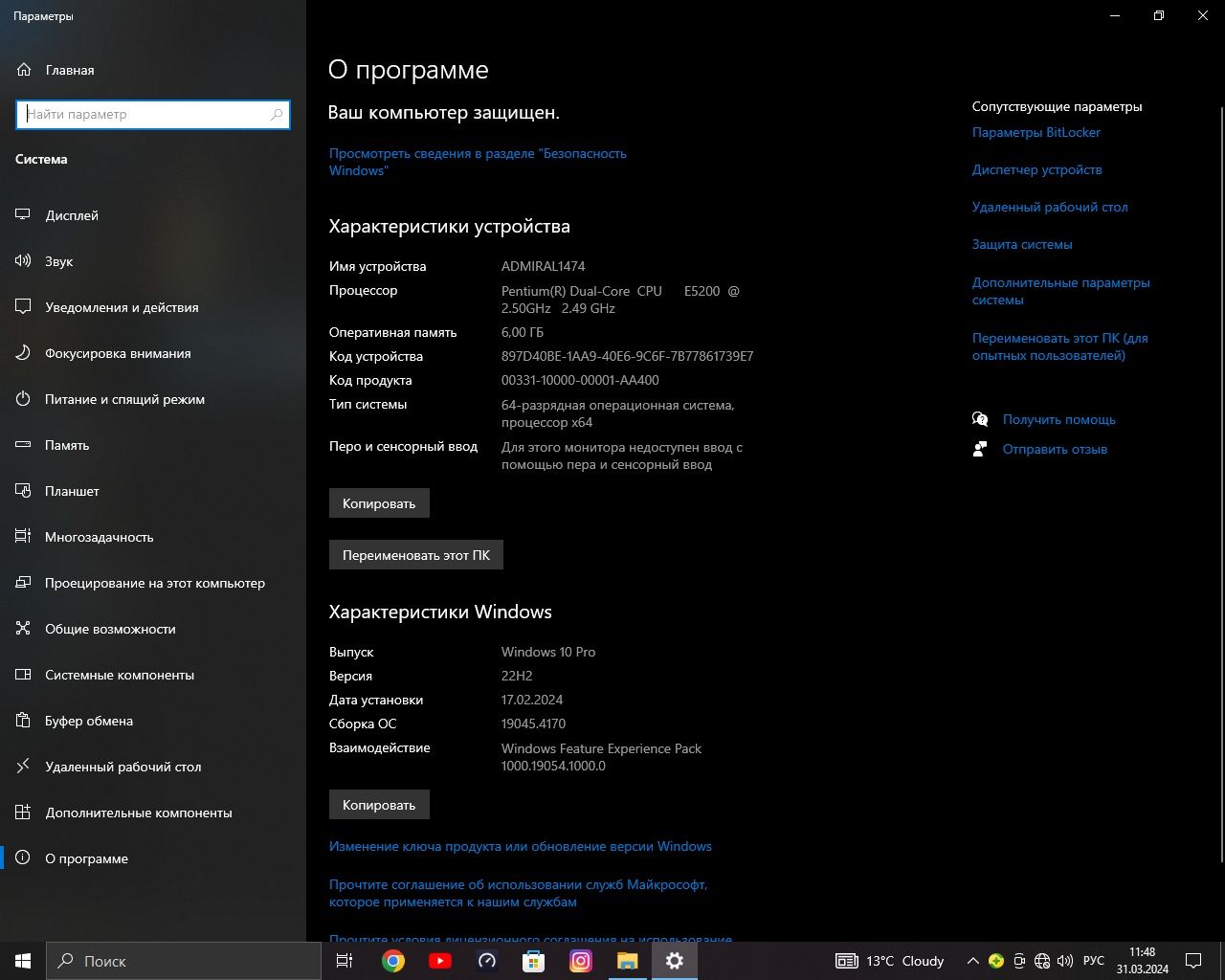The image size is (1225, 980).
Task: Open Task View on the taskbar
Action: click(345, 961)
